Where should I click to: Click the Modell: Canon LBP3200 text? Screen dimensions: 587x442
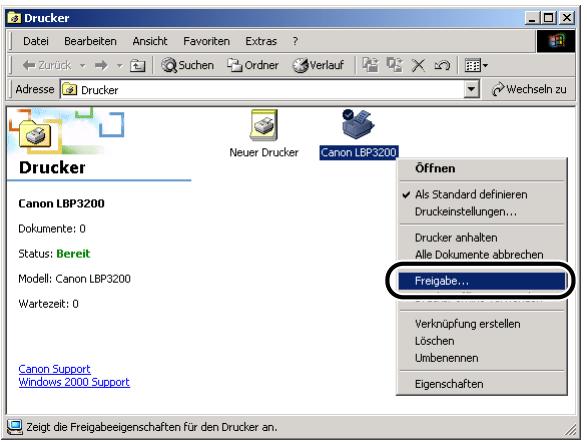74,279
